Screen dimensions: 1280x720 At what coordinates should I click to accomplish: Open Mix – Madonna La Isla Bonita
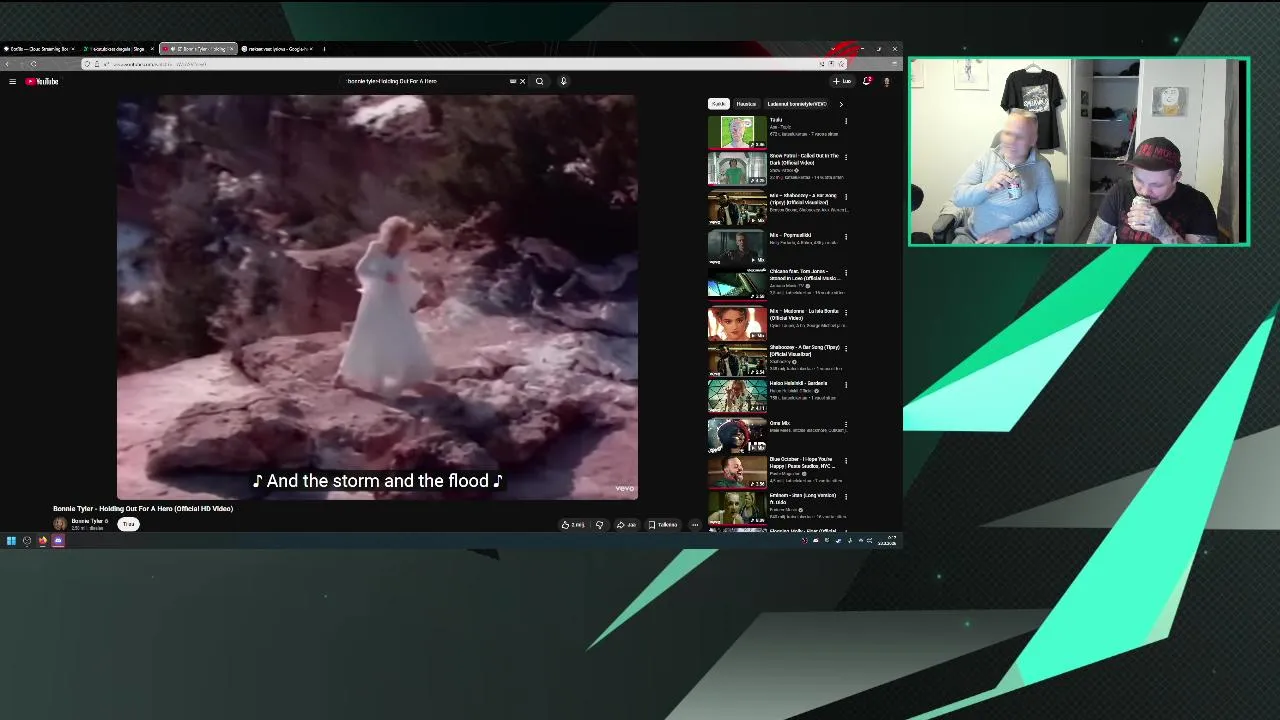(x=737, y=322)
